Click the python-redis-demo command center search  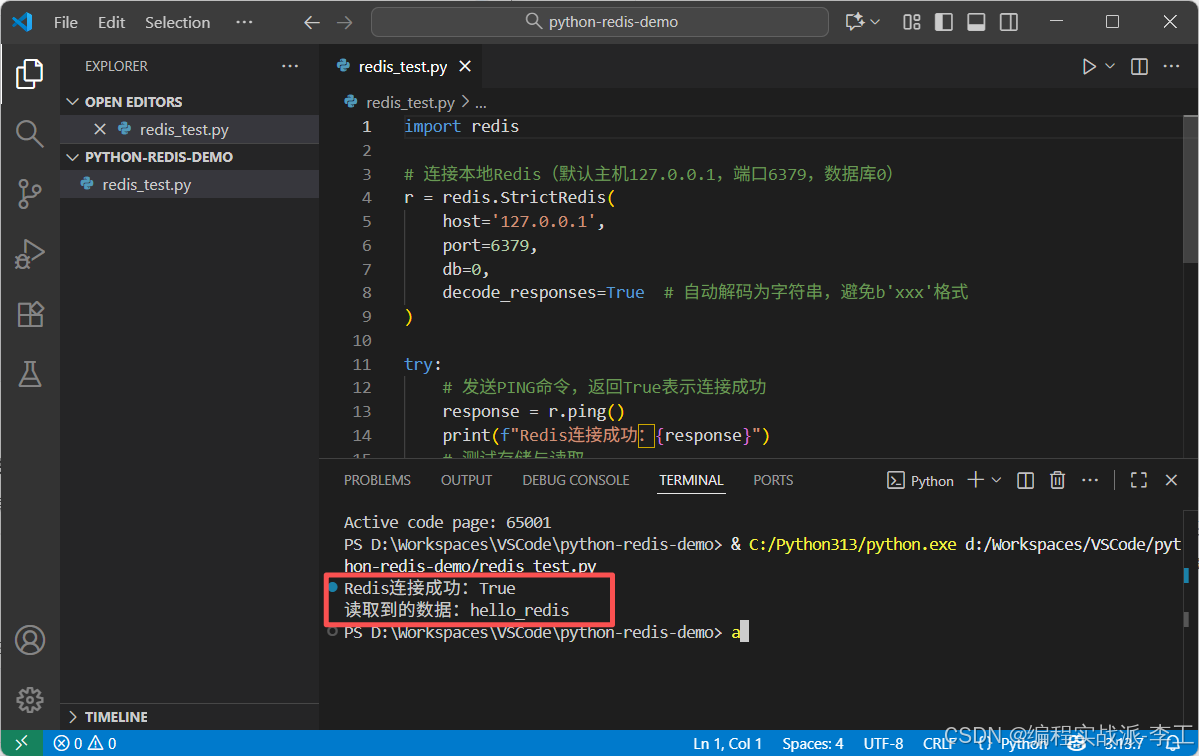[600, 22]
